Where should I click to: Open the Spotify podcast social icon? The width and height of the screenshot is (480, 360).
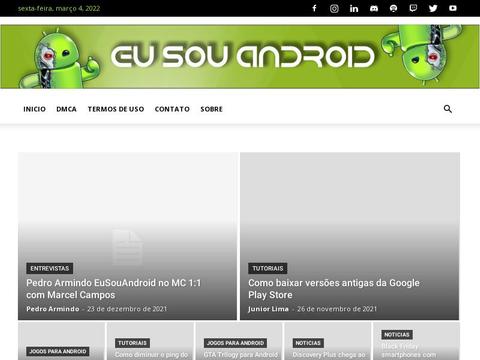[394, 8]
